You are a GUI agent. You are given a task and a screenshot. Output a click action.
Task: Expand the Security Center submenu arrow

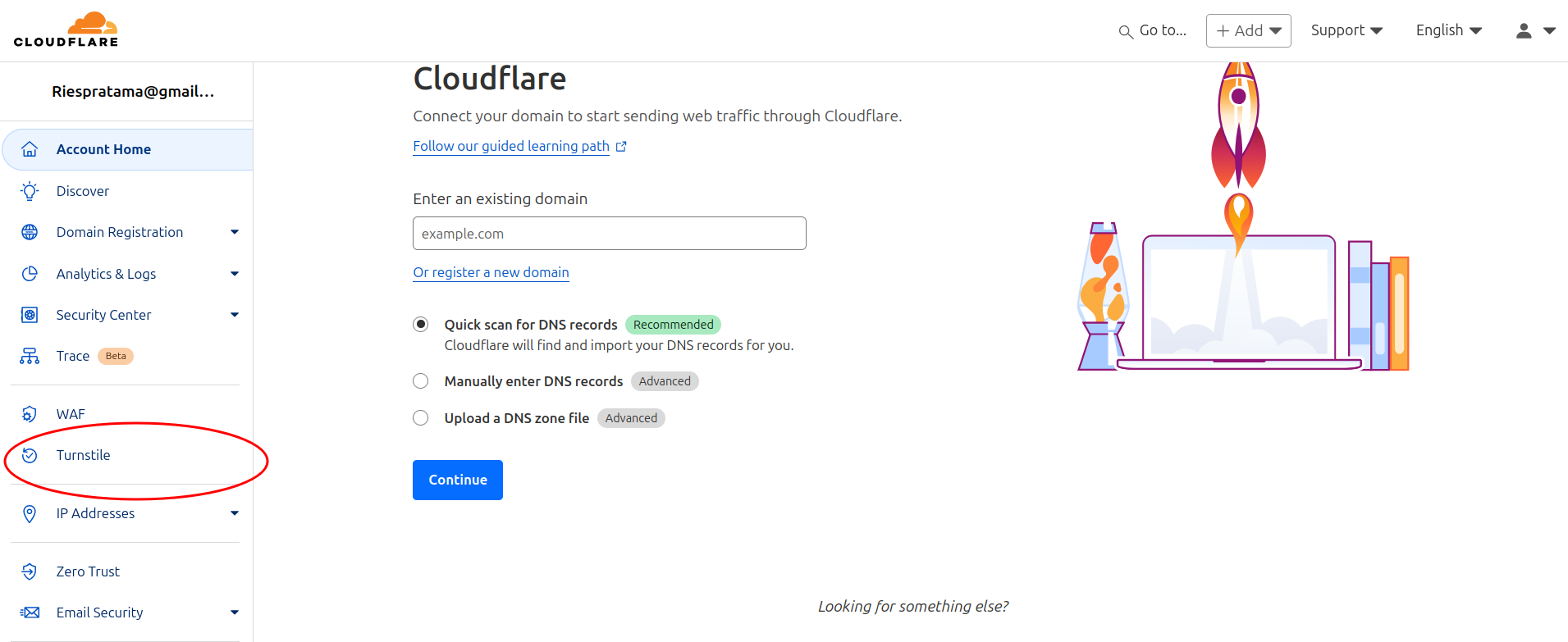point(235,315)
